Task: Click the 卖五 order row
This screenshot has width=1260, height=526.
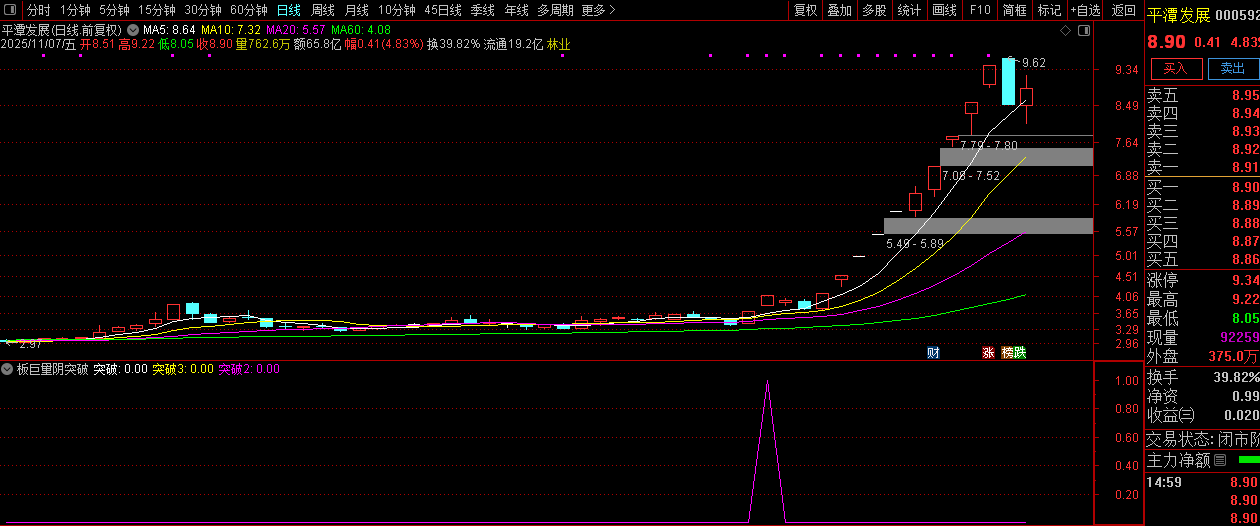Action: 1202,96
